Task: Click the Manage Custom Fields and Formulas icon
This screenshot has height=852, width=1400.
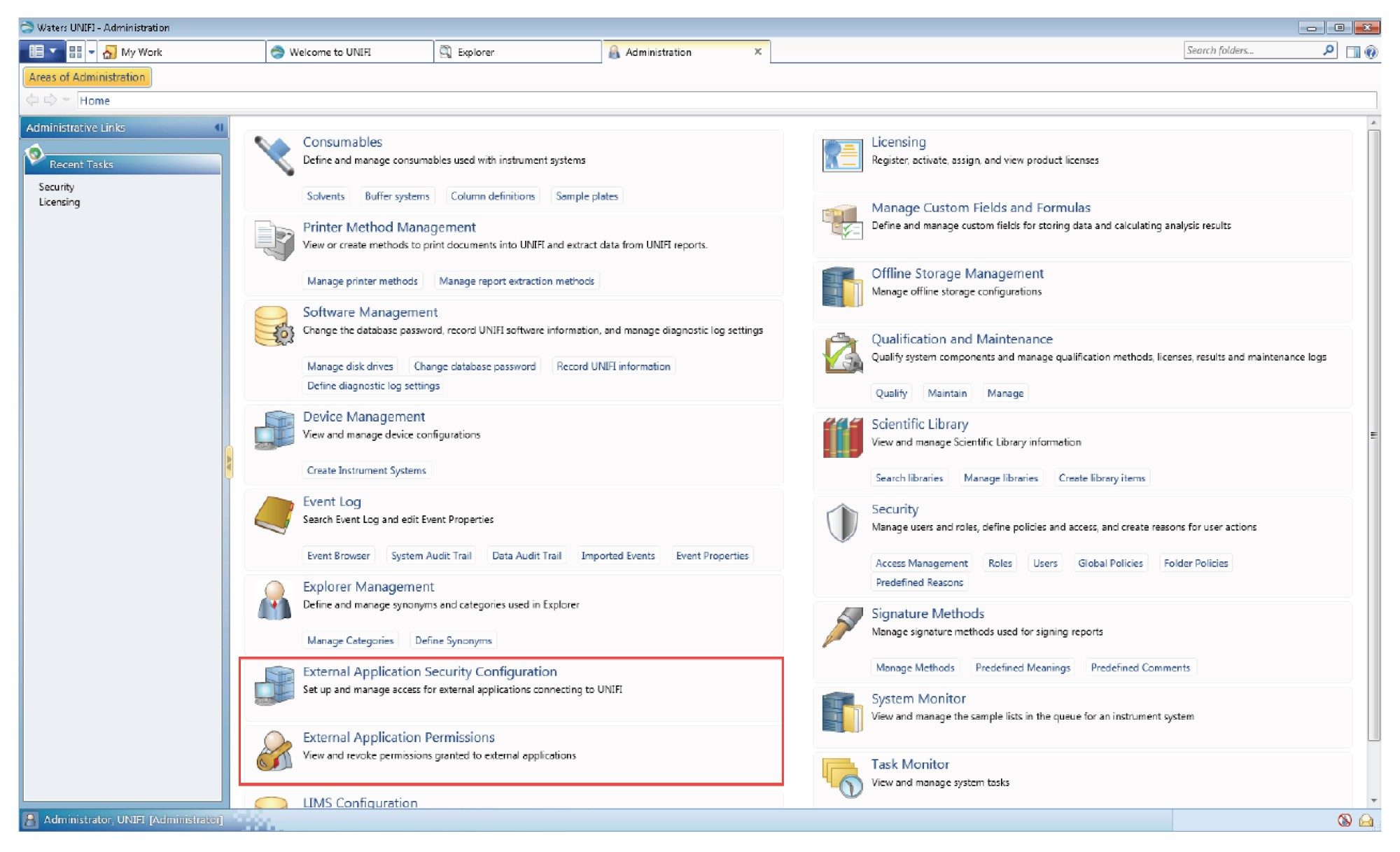Action: 842,221
